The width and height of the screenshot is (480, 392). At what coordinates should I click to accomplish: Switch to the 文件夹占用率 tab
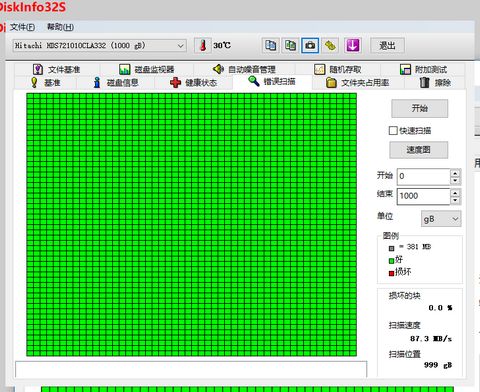(x=358, y=82)
